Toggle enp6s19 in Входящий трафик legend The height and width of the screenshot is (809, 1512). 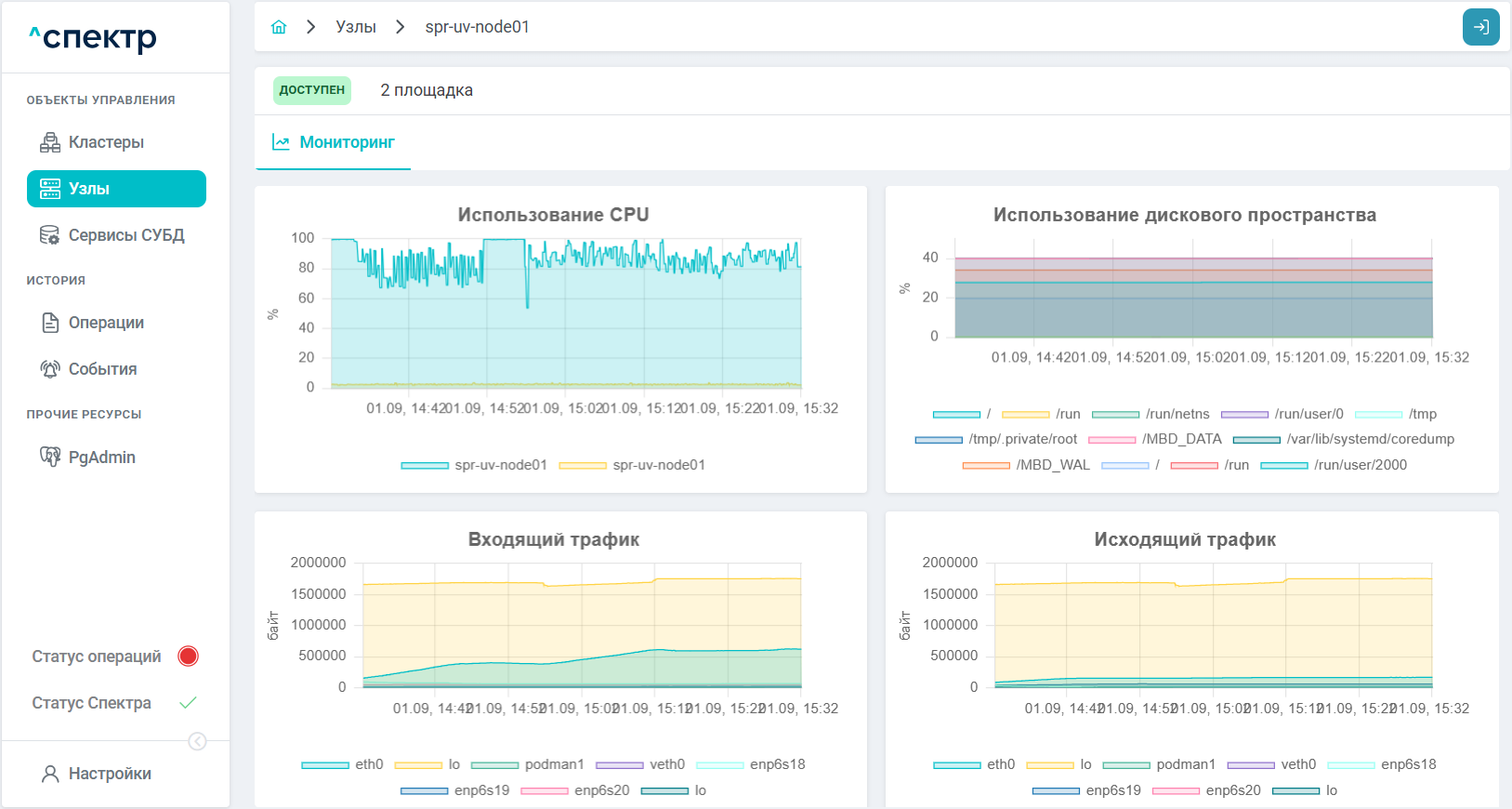pos(455,790)
